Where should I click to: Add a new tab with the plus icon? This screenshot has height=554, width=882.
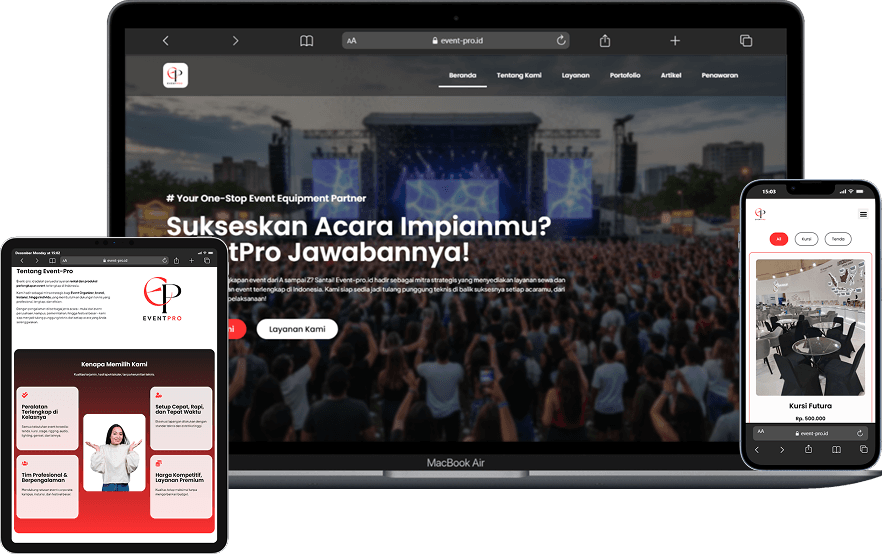coord(675,41)
